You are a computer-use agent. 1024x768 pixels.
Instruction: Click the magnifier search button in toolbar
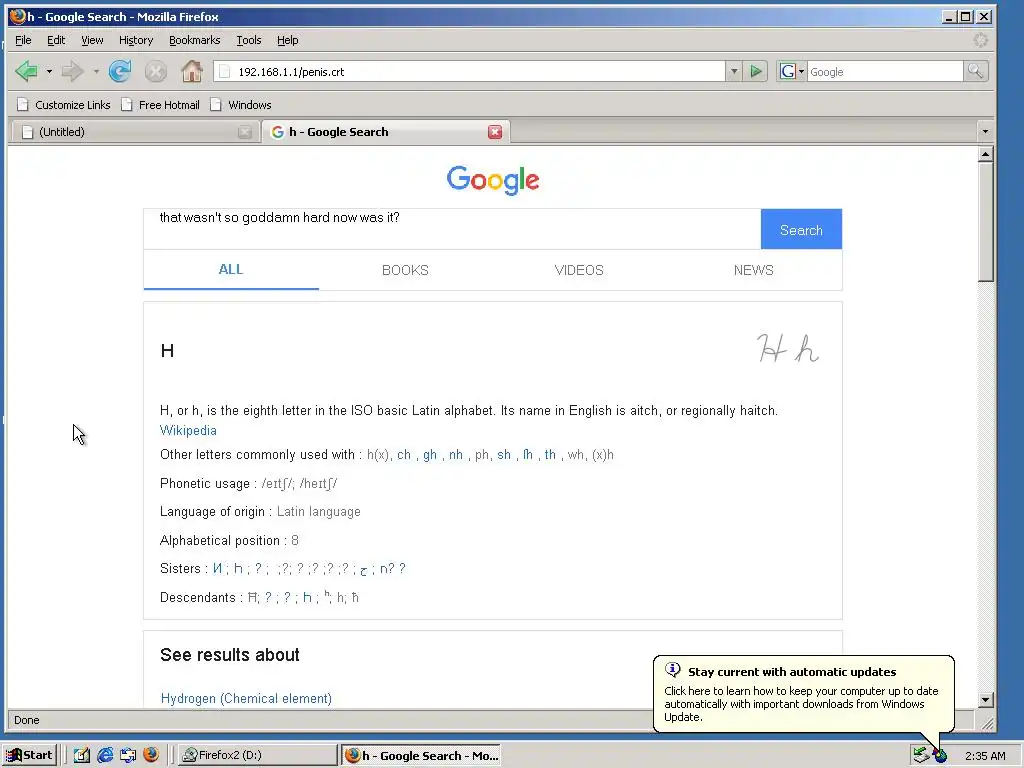tap(975, 71)
